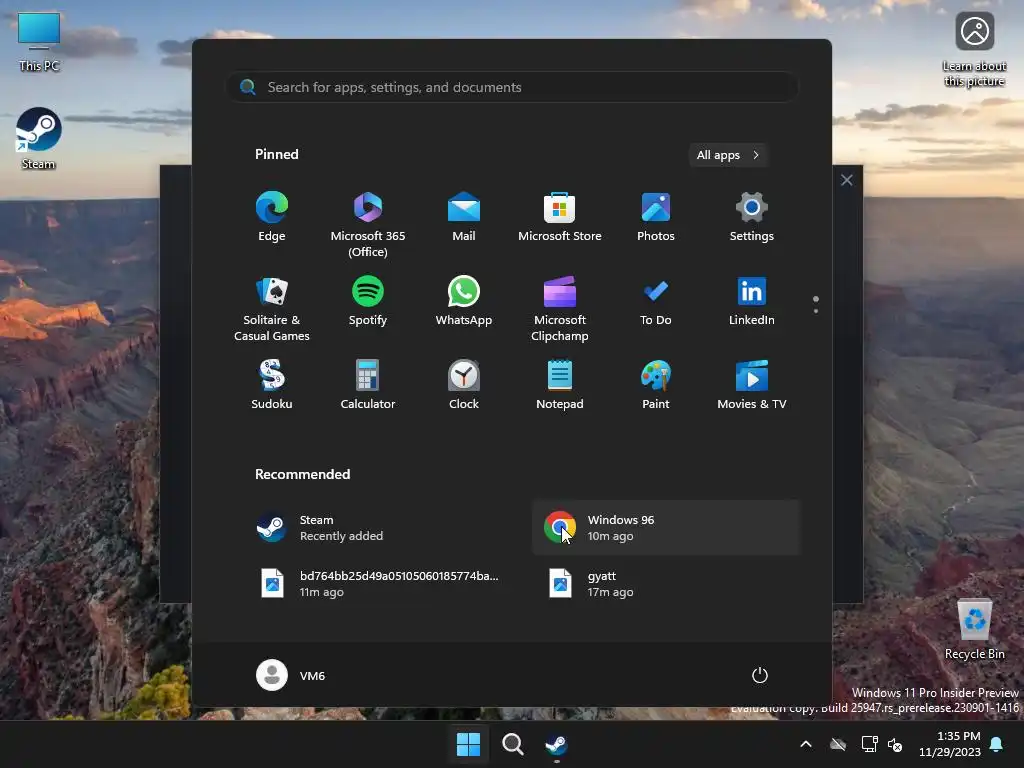The width and height of the screenshot is (1024, 768).
Task: Click the muted volume tray icon
Action: click(895, 744)
